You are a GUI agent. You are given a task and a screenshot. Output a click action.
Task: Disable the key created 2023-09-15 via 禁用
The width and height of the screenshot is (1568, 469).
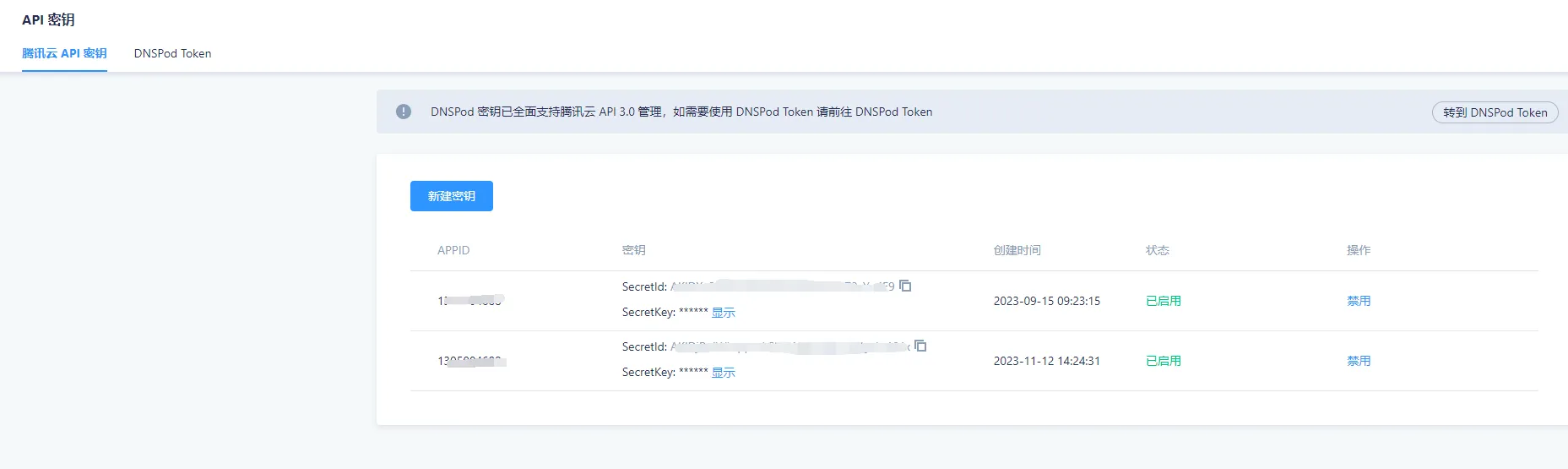(x=1358, y=301)
